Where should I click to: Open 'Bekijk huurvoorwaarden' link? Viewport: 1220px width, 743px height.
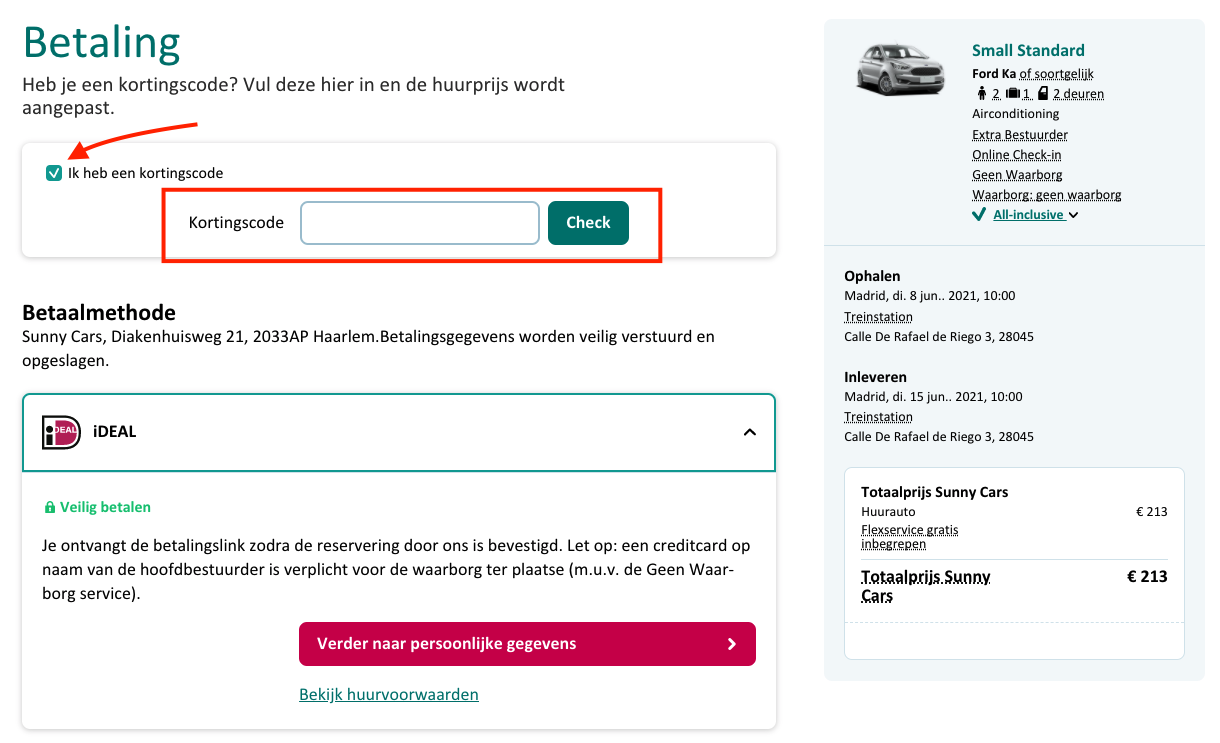click(389, 694)
